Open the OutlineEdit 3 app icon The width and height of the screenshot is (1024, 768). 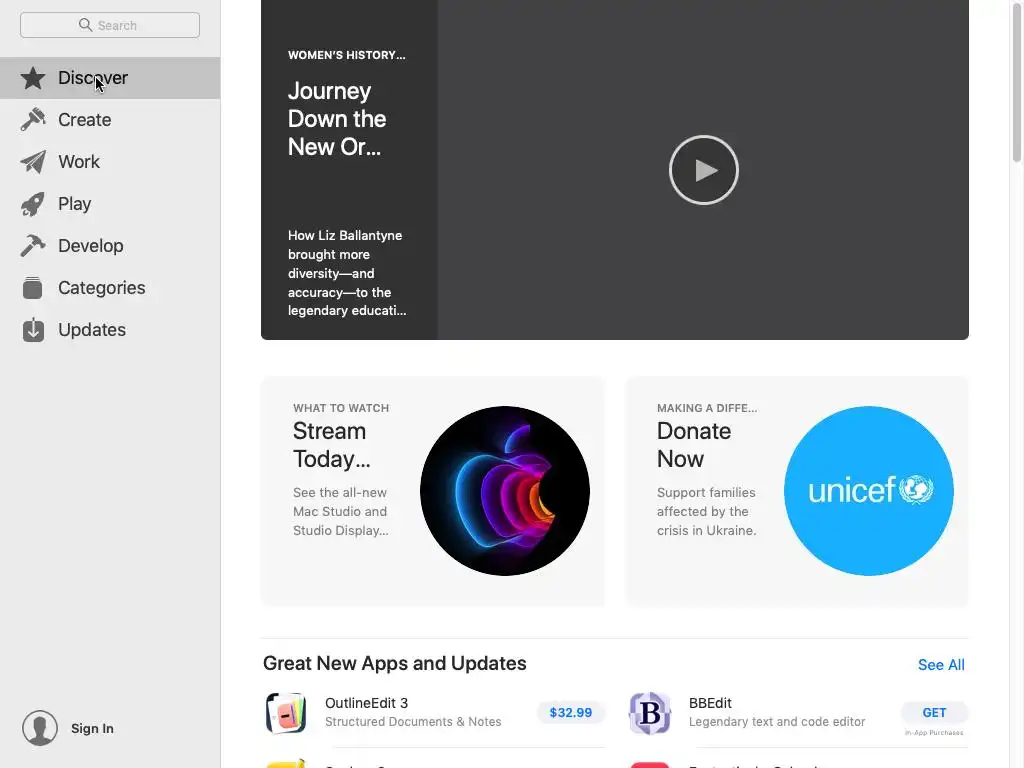click(x=286, y=713)
